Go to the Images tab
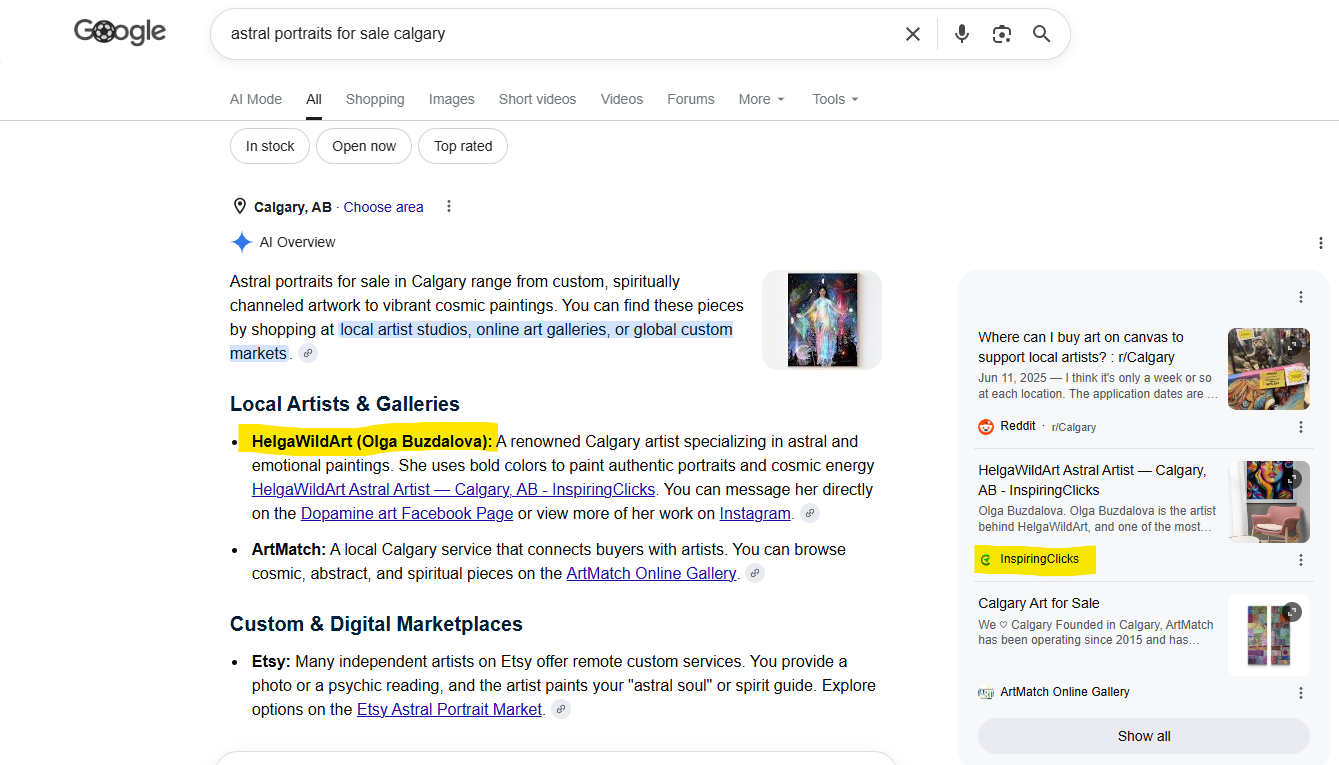 click(x=452, y=99)
